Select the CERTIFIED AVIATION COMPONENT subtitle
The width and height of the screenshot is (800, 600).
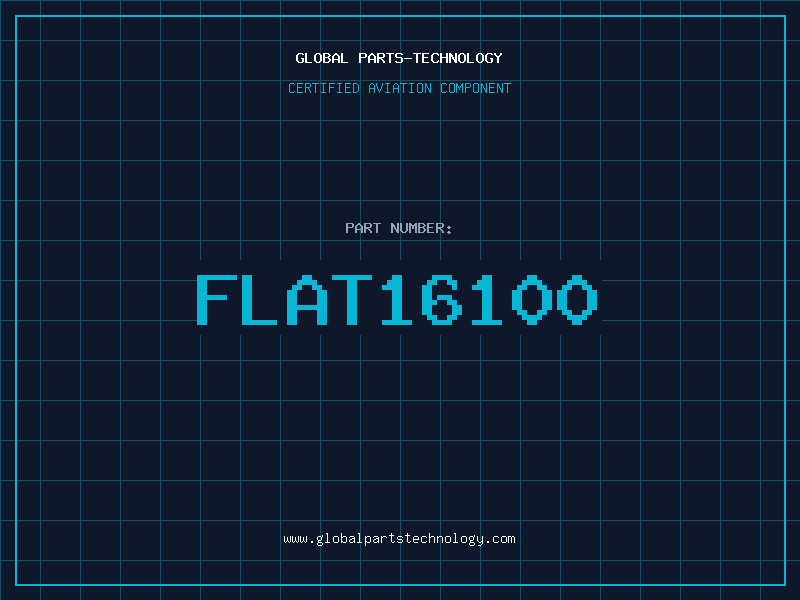click(399, 88)
